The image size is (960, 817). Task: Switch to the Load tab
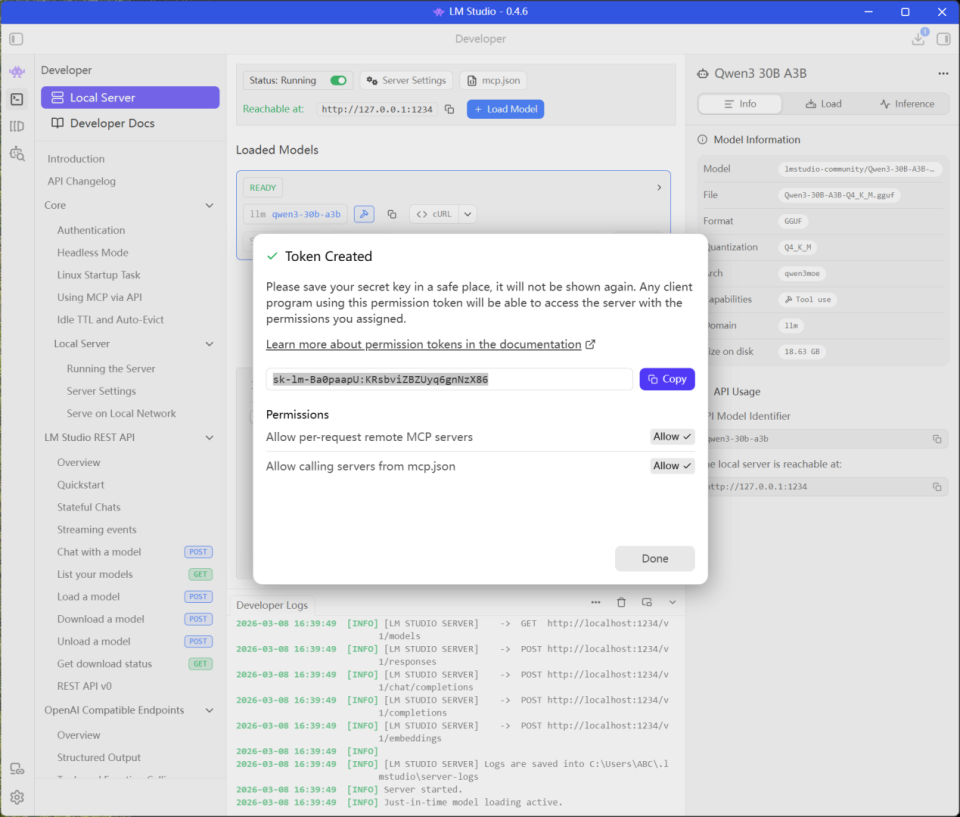[823, 104]
